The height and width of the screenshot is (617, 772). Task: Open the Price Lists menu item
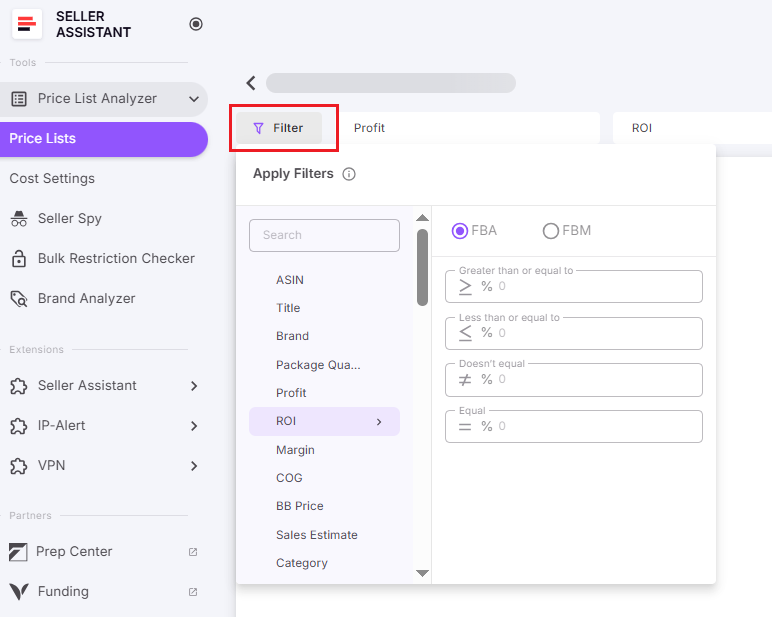(102, 139)
